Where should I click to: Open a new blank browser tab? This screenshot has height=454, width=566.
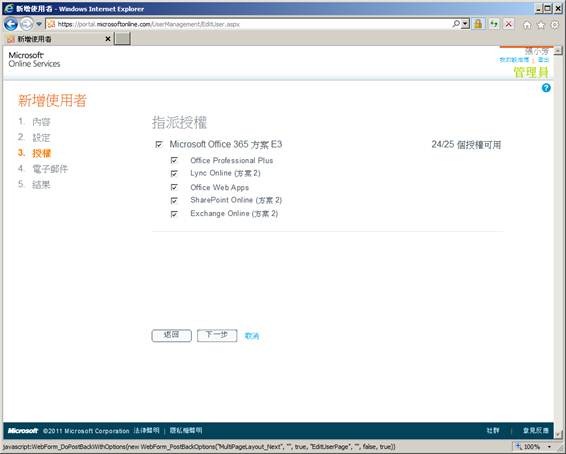click(122, 39)
